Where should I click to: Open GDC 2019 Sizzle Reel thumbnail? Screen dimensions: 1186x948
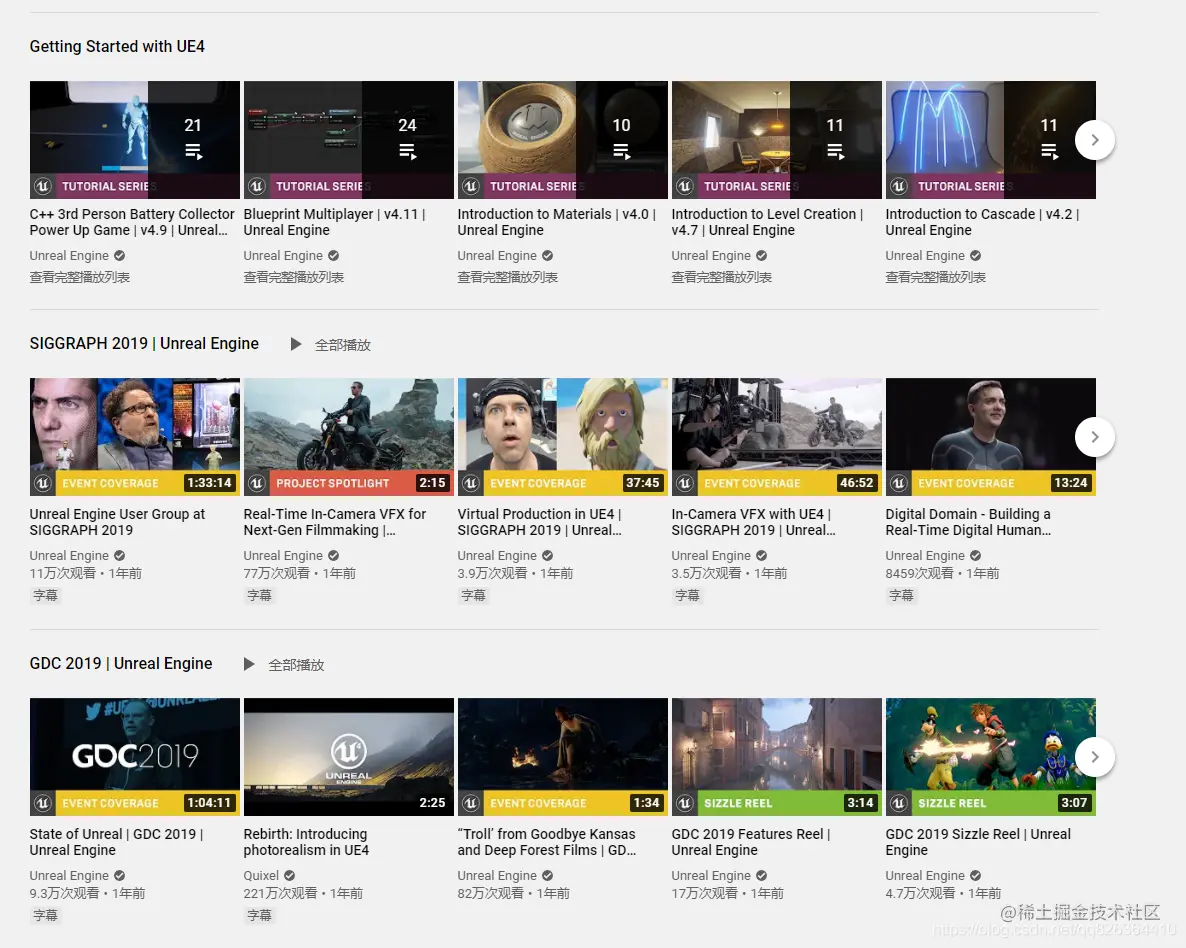tap(991, 757)
